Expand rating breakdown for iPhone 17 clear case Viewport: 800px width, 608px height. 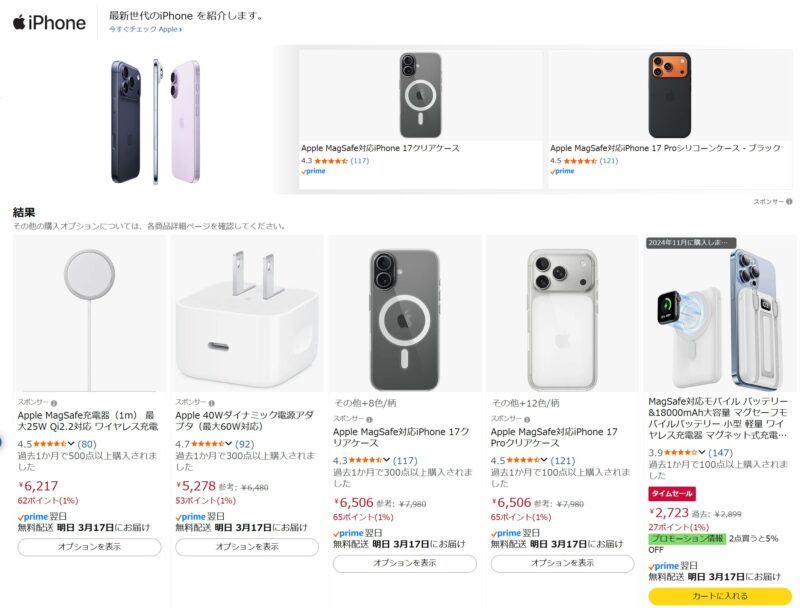point(386,461)
